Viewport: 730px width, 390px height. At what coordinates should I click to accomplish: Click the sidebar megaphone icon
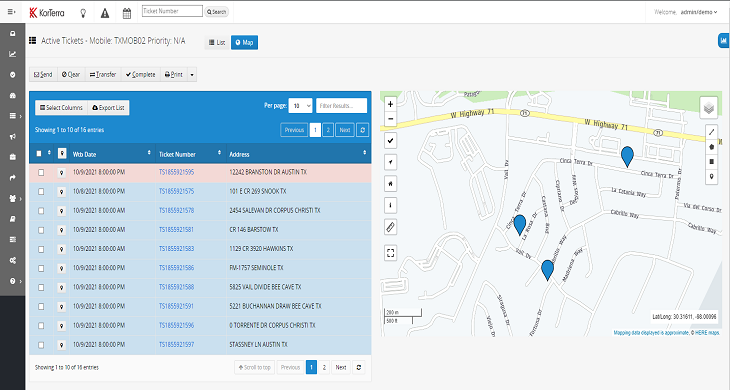(x=13, y=136)
